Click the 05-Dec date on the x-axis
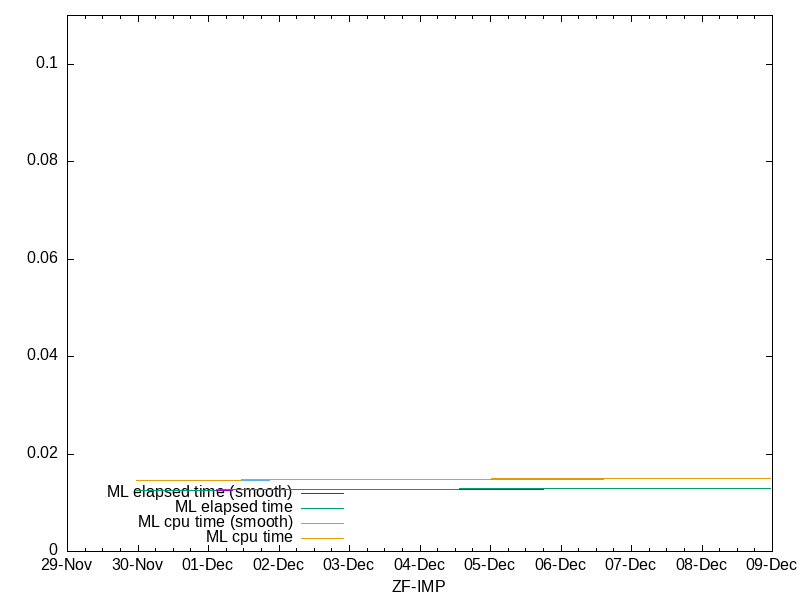800x600 pixels. 490,565
